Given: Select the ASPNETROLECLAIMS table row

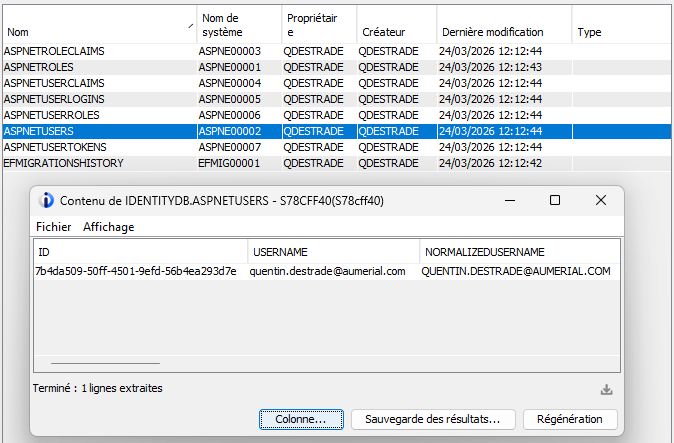Looking at the screenshot, I should click(x=337, y=51).
